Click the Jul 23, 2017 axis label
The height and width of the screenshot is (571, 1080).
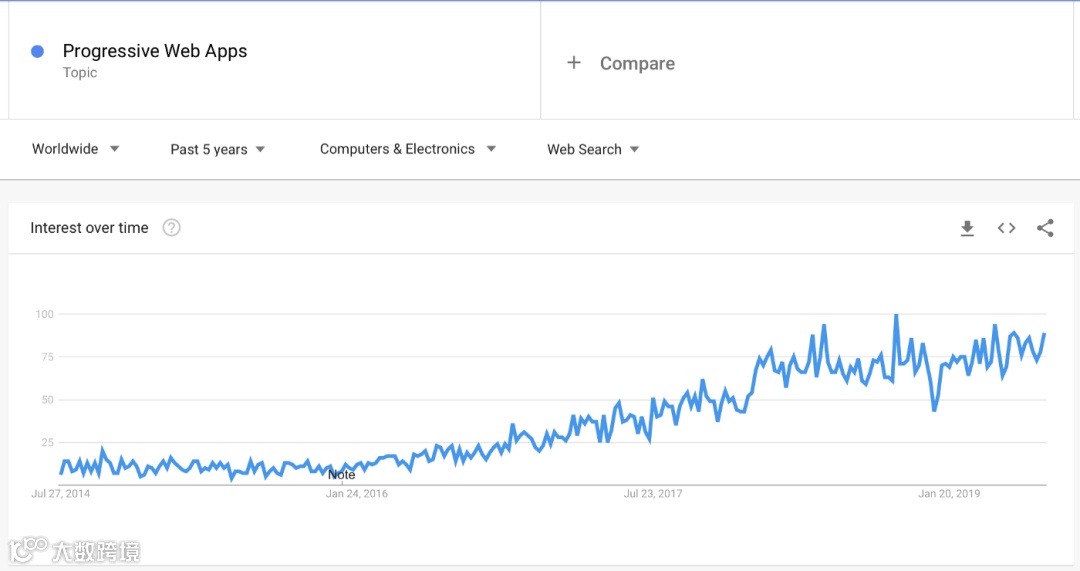coord(653,493)
